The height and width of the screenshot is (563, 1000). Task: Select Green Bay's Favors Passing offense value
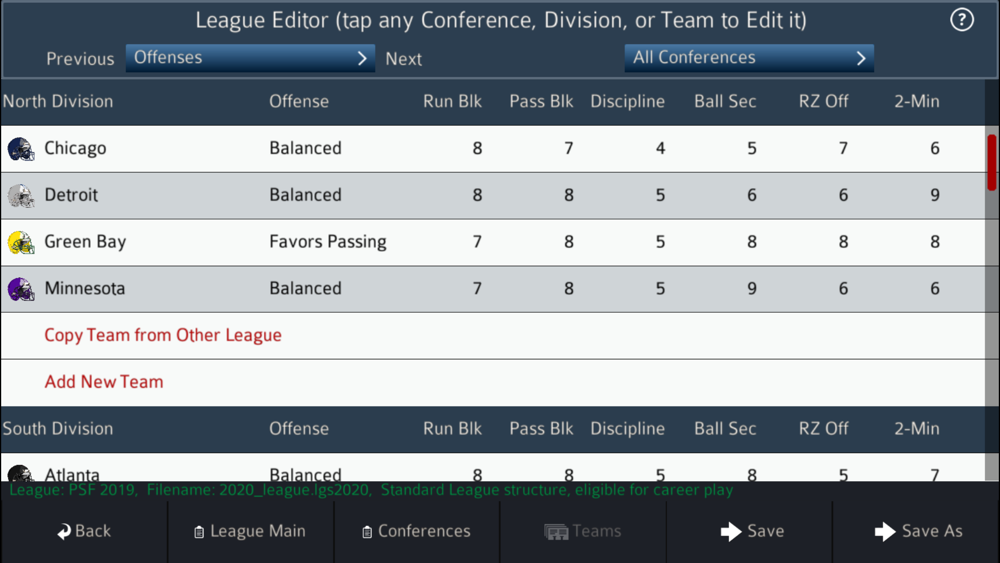tap(327, 242)
